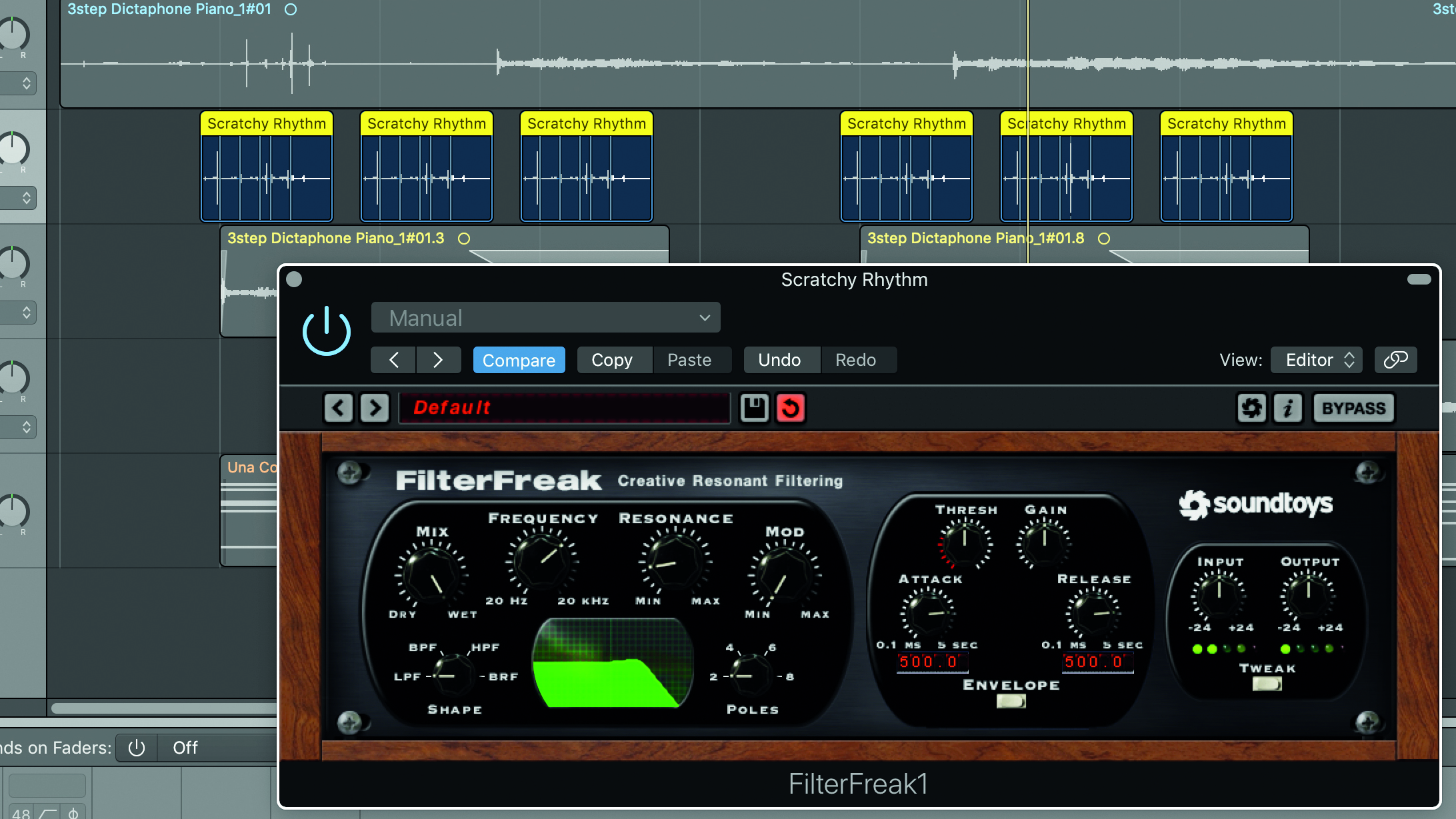This screenshot has width=1456, height=819.
Task: Click the Release time value display
Action: (1097, 662)
